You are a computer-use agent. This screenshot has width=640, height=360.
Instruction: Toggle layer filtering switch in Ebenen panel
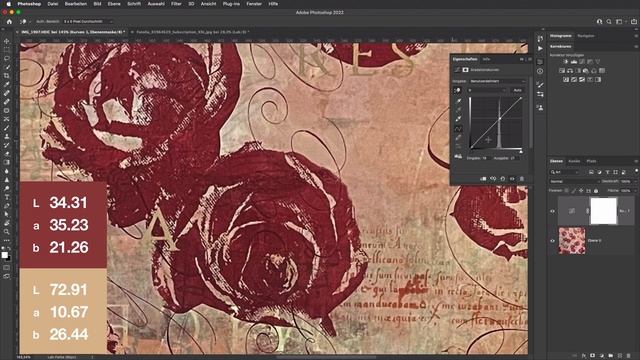click(x=636, y=171)
